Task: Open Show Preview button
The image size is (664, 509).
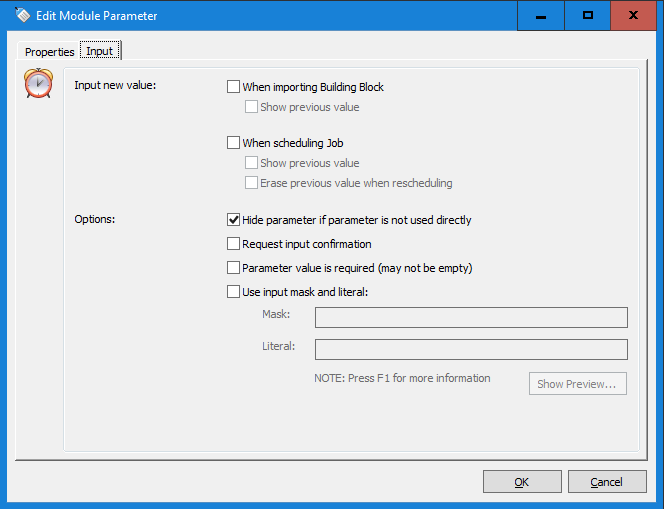Action: pyautogui.click(x=578, y=384)
